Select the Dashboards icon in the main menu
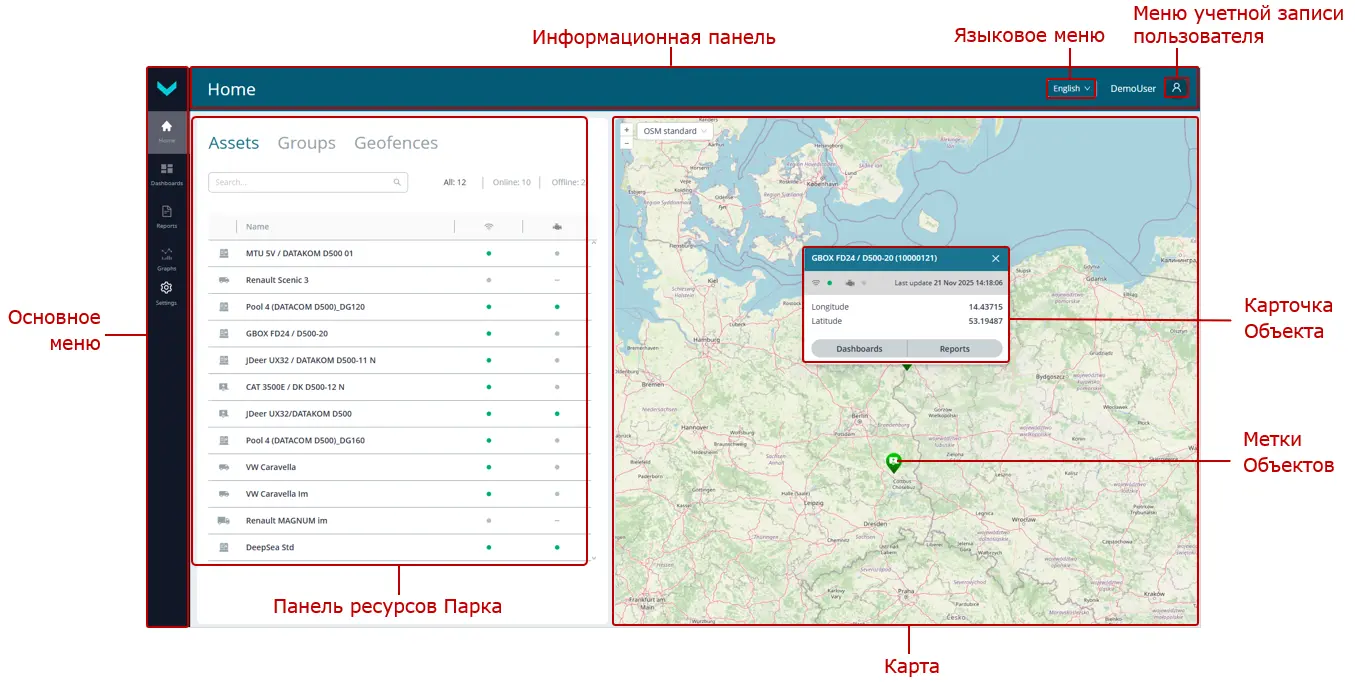Image resolution: width=1355 pixels, height=682 pixels. click(x=166, y=173)
